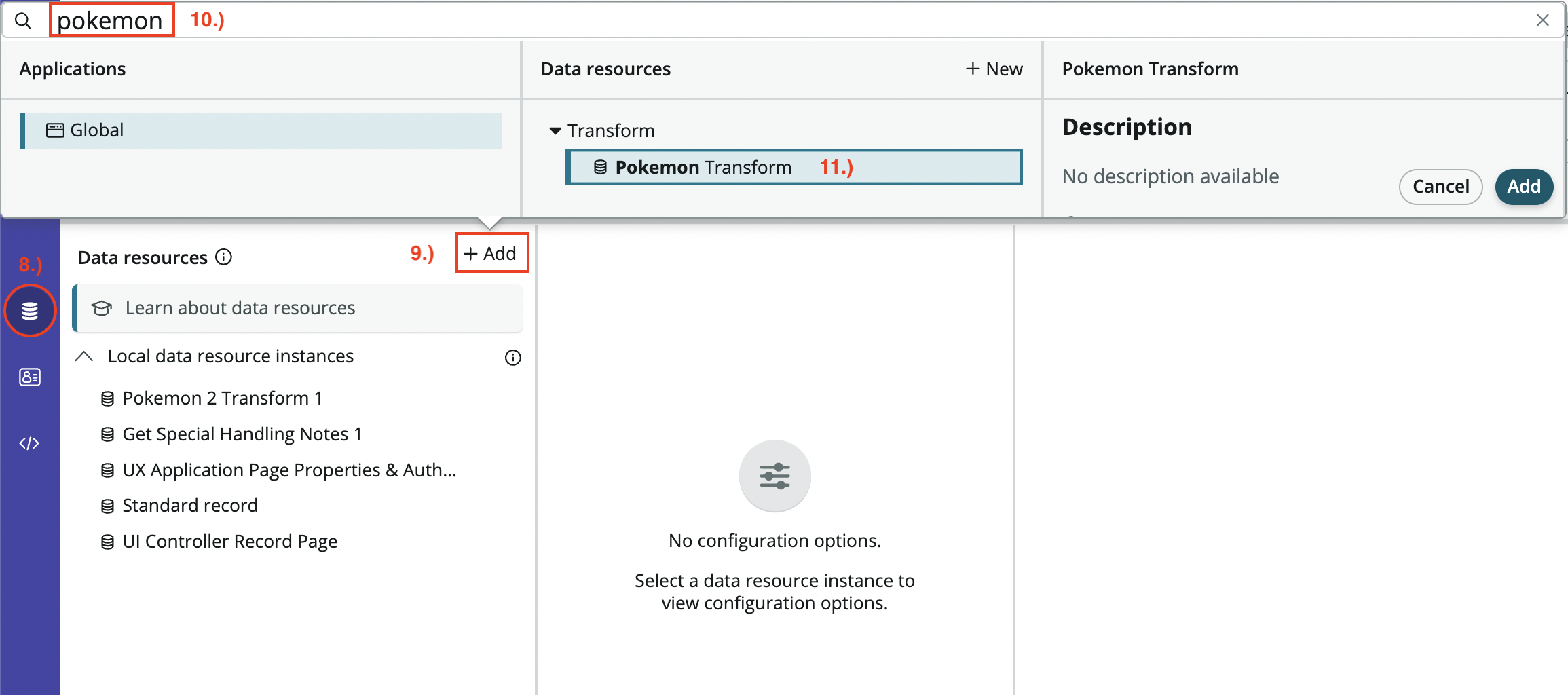Click info icon beside Data resources heading
This screenshot has height=695, width=1568.
tap(223, 257)
